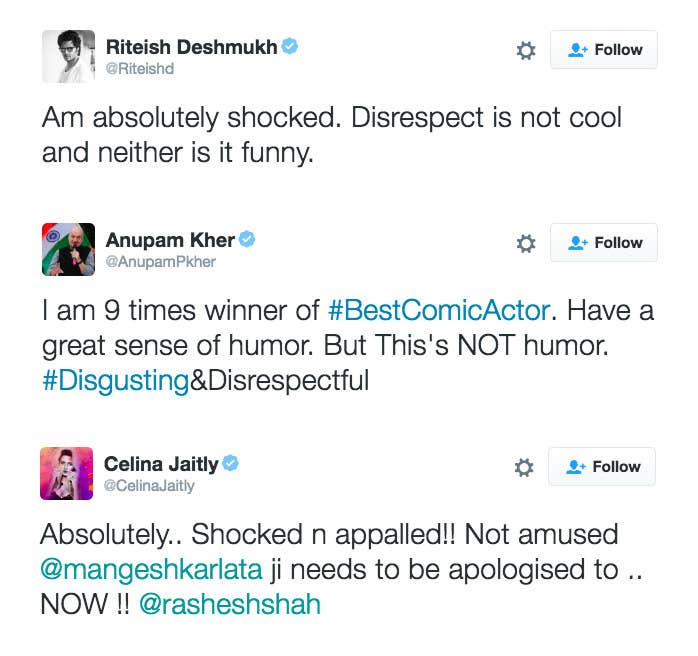Click the @CelinaJaitly handle

click(x=149, y=486)
